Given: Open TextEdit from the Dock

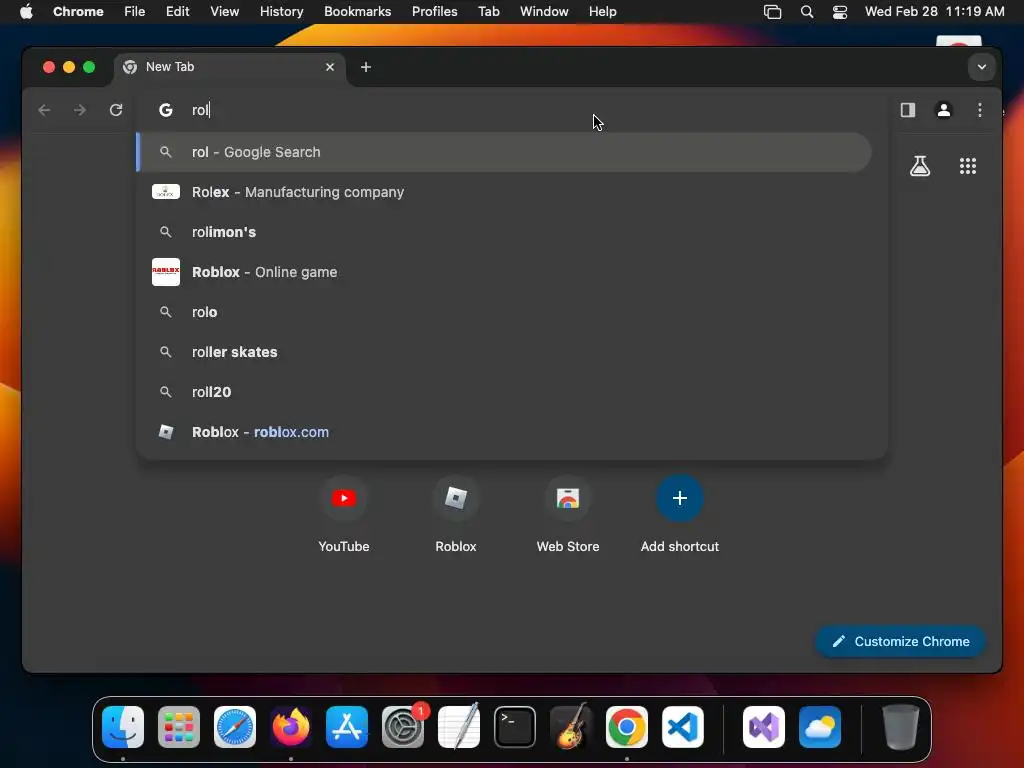Looking at the screenshot, I should point(458,727).
